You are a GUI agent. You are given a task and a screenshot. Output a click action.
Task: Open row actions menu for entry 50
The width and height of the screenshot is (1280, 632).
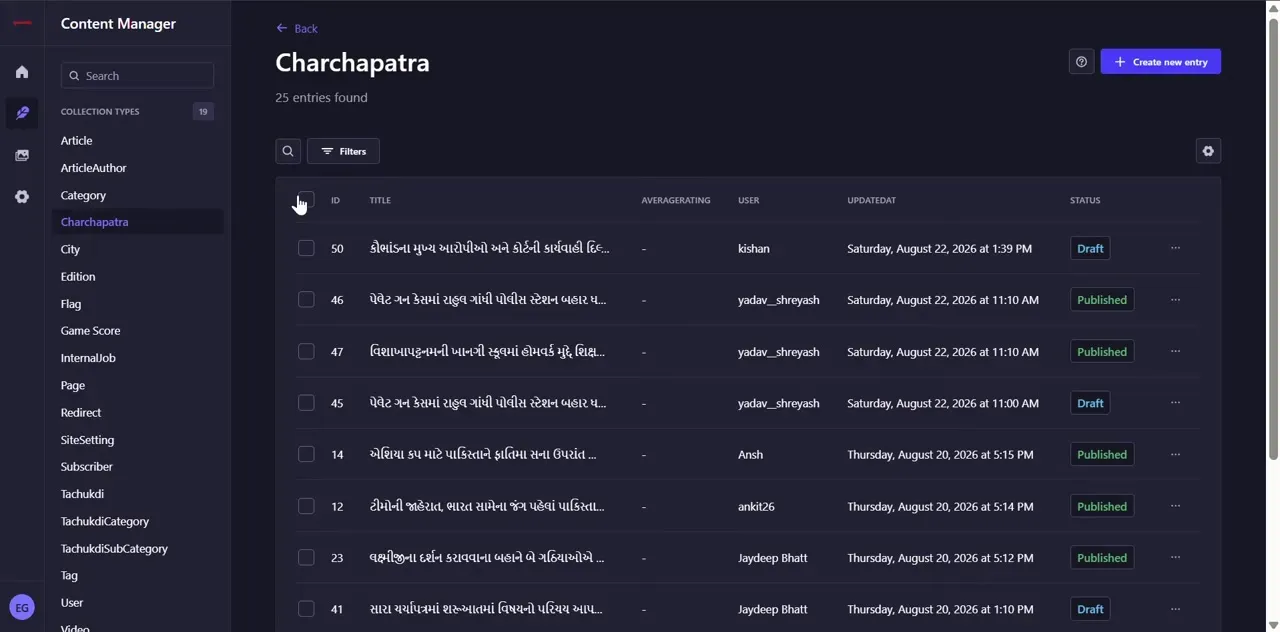(1175, 248)
